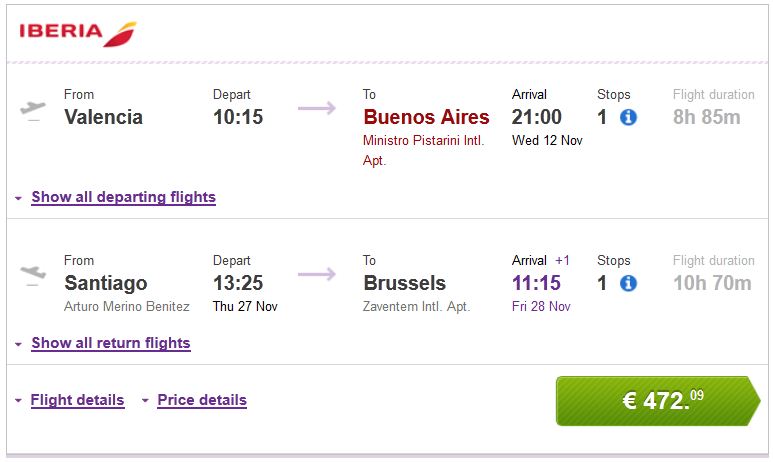Click the return flight airplane icon

click(33, 273)
